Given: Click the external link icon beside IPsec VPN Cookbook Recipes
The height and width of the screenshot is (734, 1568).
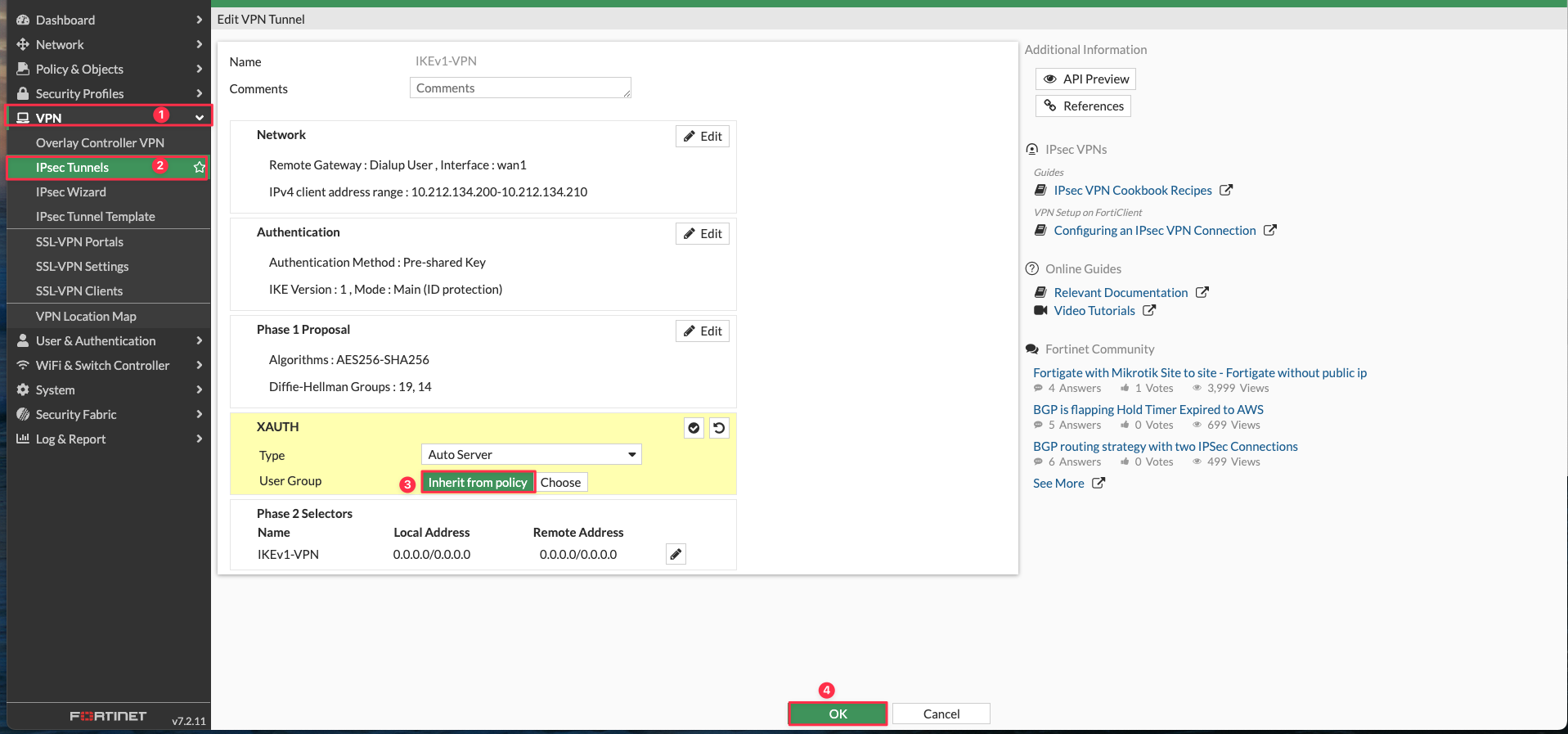Looking at the screenshot, I should [x=1226, y=190].
